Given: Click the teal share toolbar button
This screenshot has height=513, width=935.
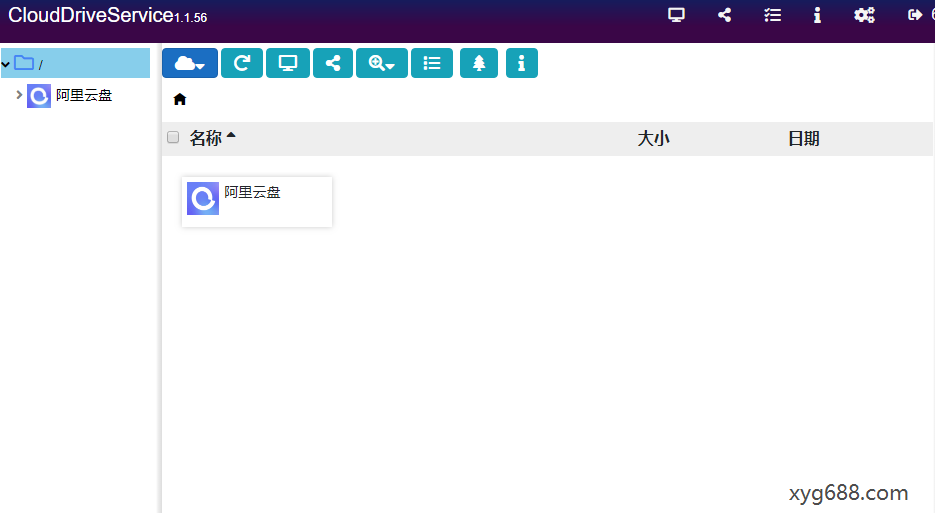Looking at the screenshot, I should pos(333,63).
